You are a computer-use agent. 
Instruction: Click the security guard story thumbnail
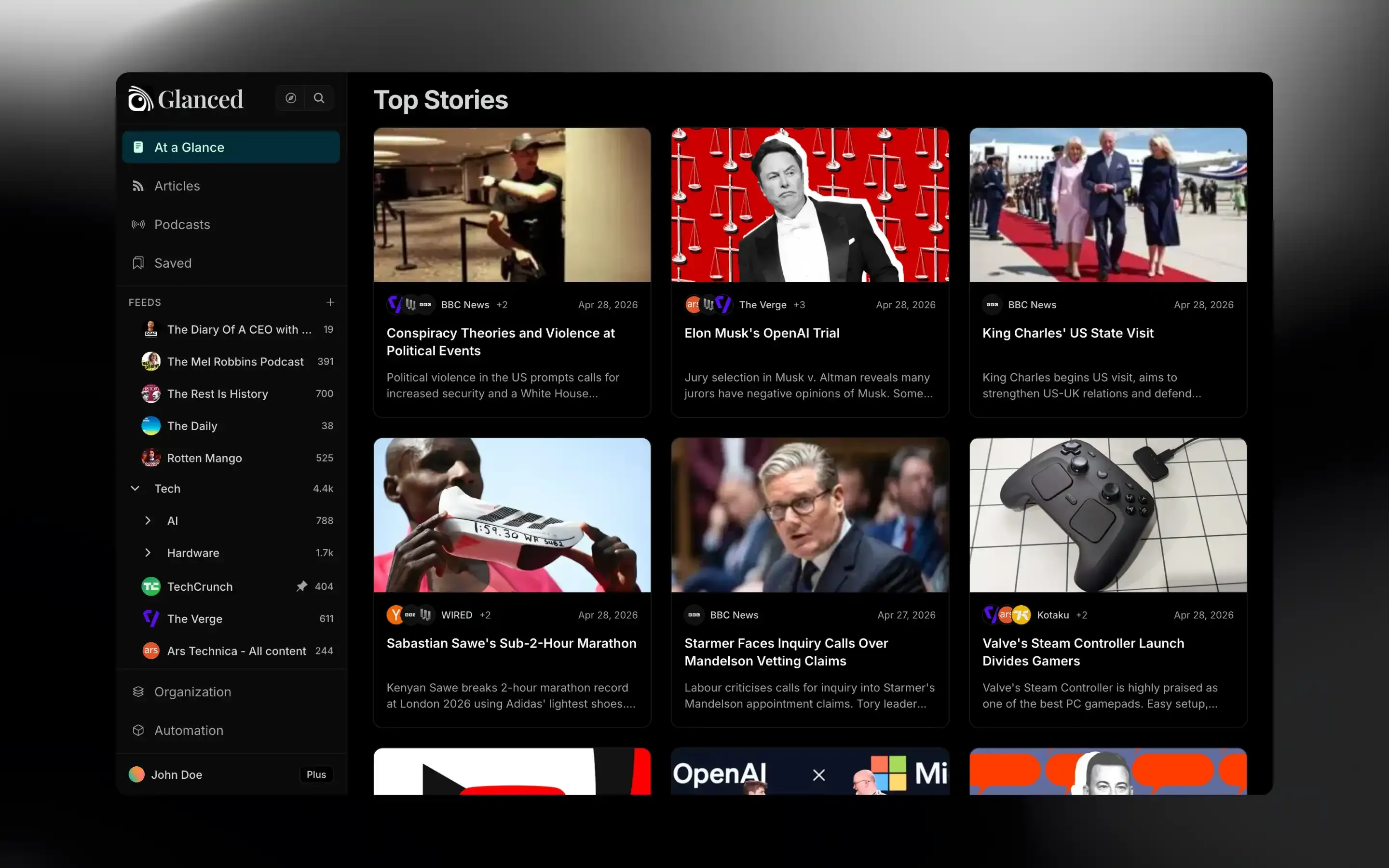click(512, 205)
